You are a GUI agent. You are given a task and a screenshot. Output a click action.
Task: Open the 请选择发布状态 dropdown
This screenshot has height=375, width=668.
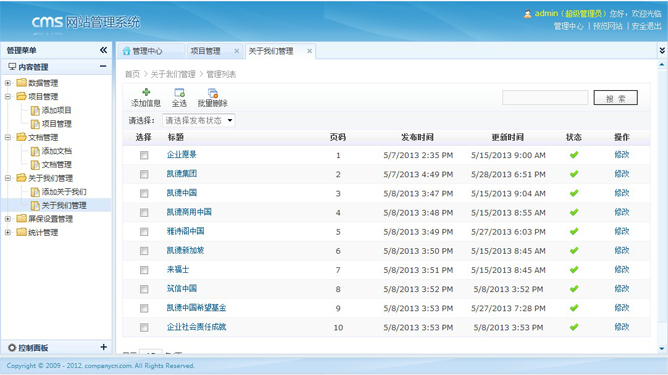tap(199, 121)
